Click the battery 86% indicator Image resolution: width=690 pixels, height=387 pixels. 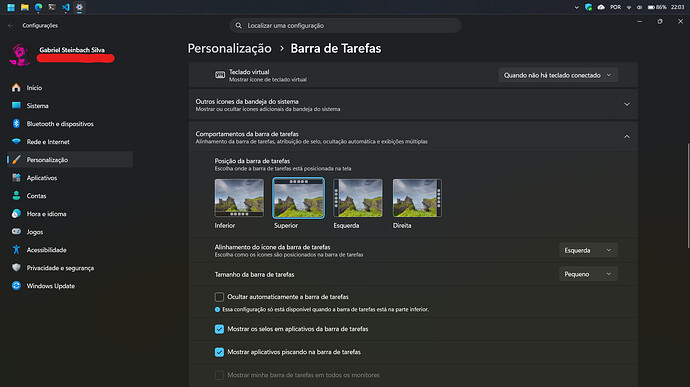[x=657, y=7]
